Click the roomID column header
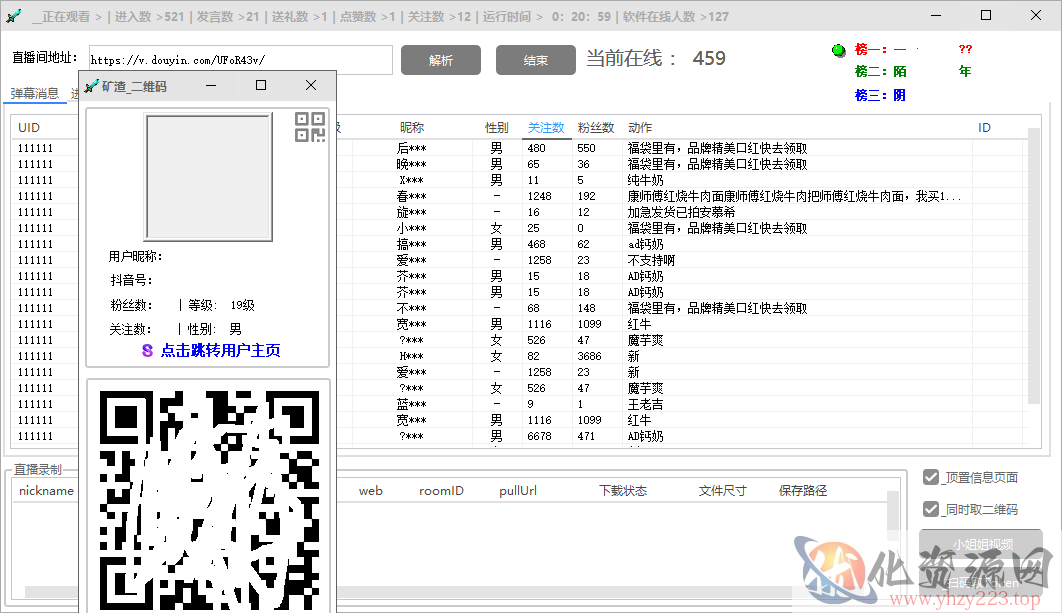 coord(442,490)
